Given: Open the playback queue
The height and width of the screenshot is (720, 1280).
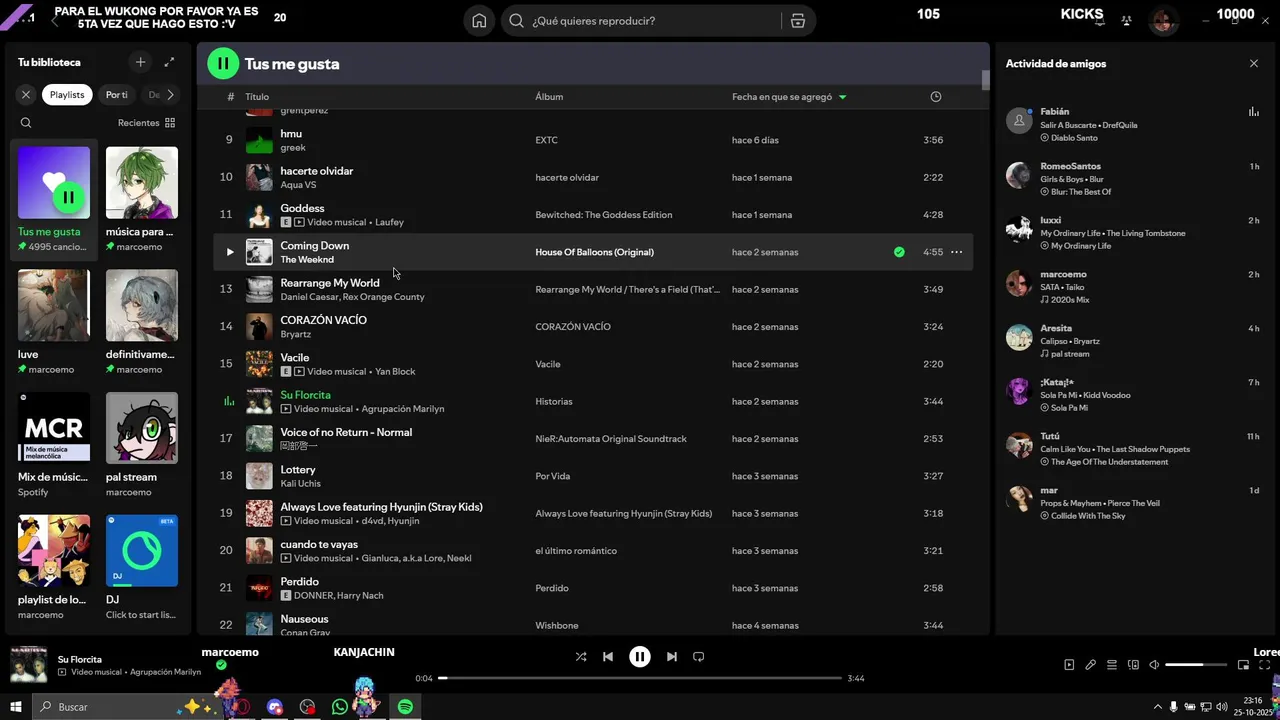Looking at the screenshot, I should pyautogui.click(x=1112, y=665).
